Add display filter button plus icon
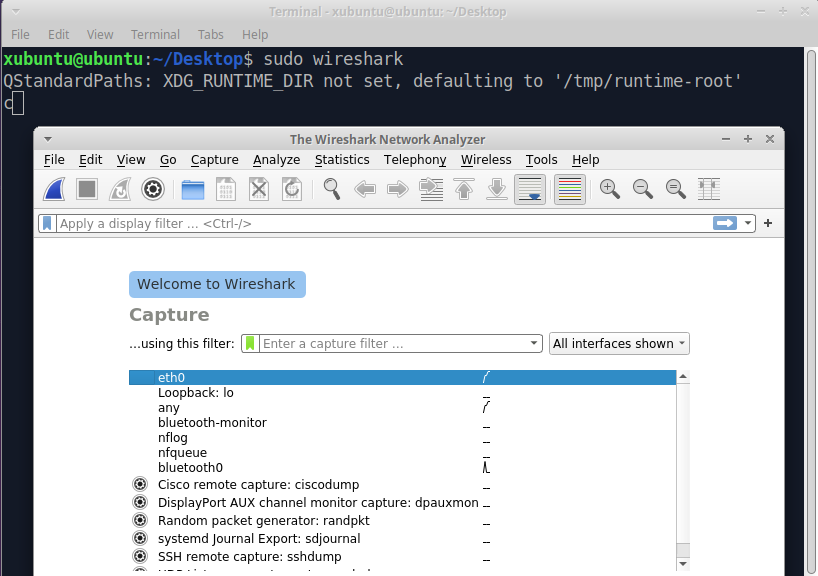The height and width of the screenshot is (576, 818). tap(768, 223)
